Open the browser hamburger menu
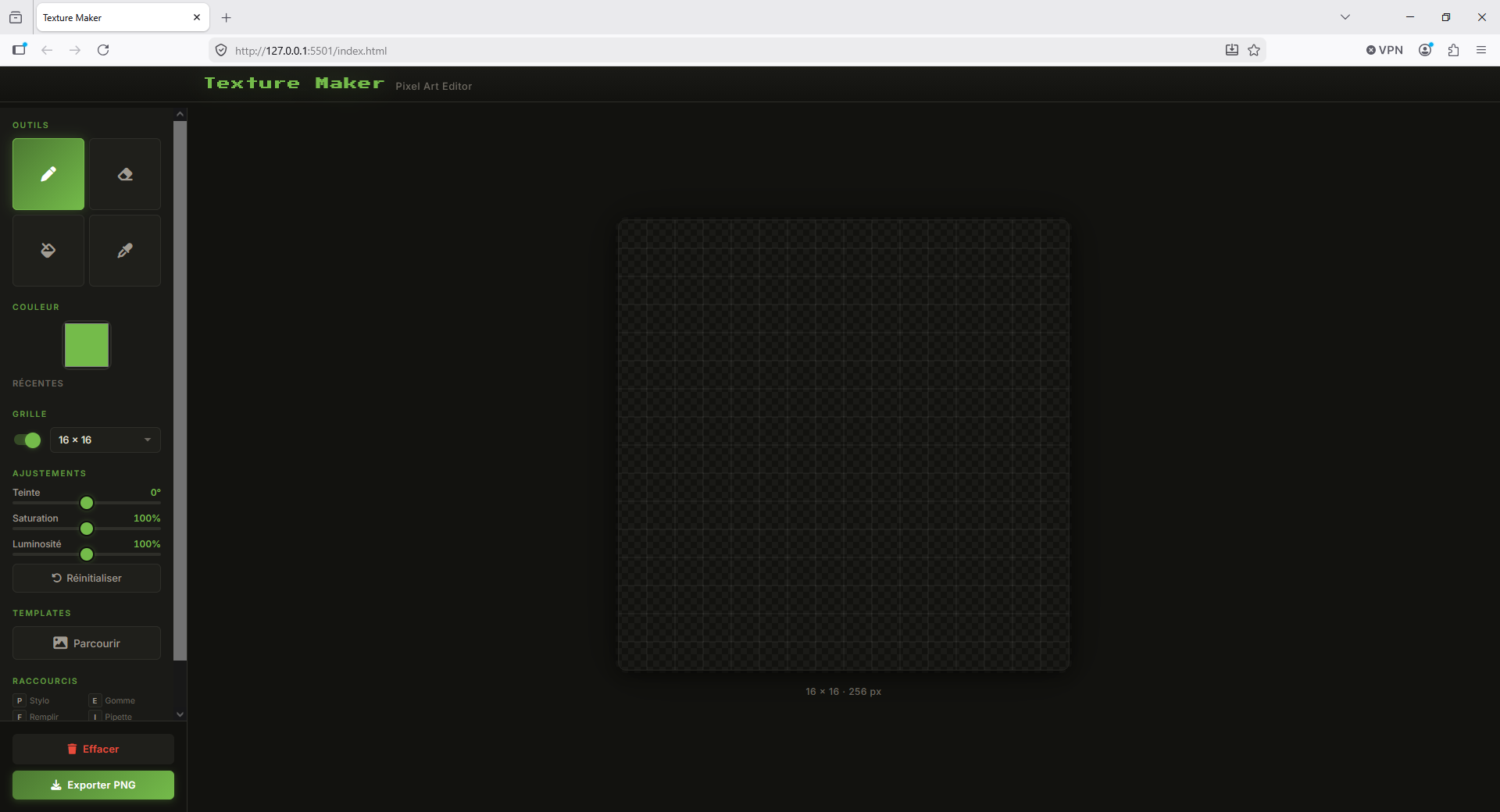 tap(1481, 50)
